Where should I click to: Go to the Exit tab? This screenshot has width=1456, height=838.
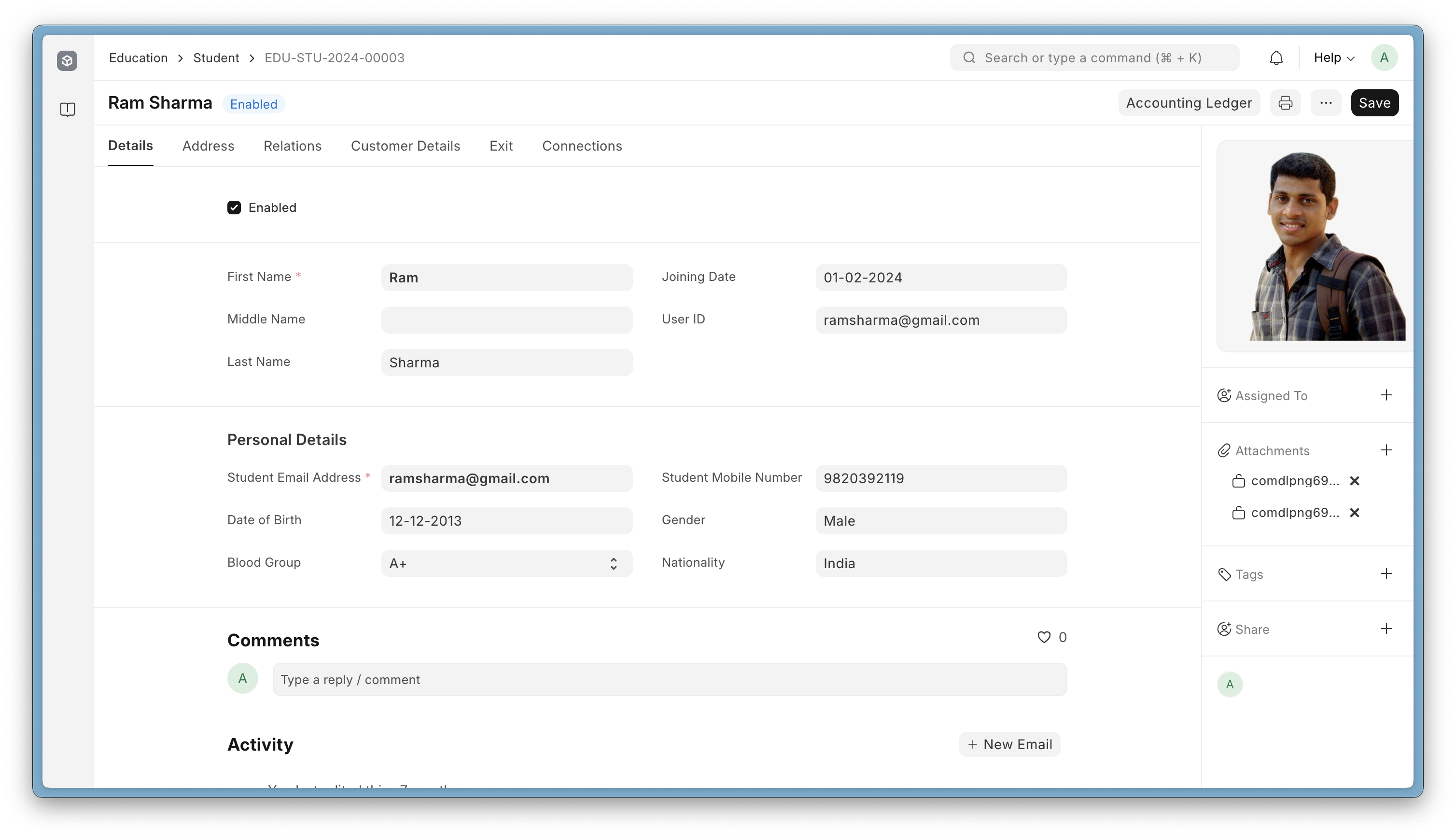[x=501, y=146]
